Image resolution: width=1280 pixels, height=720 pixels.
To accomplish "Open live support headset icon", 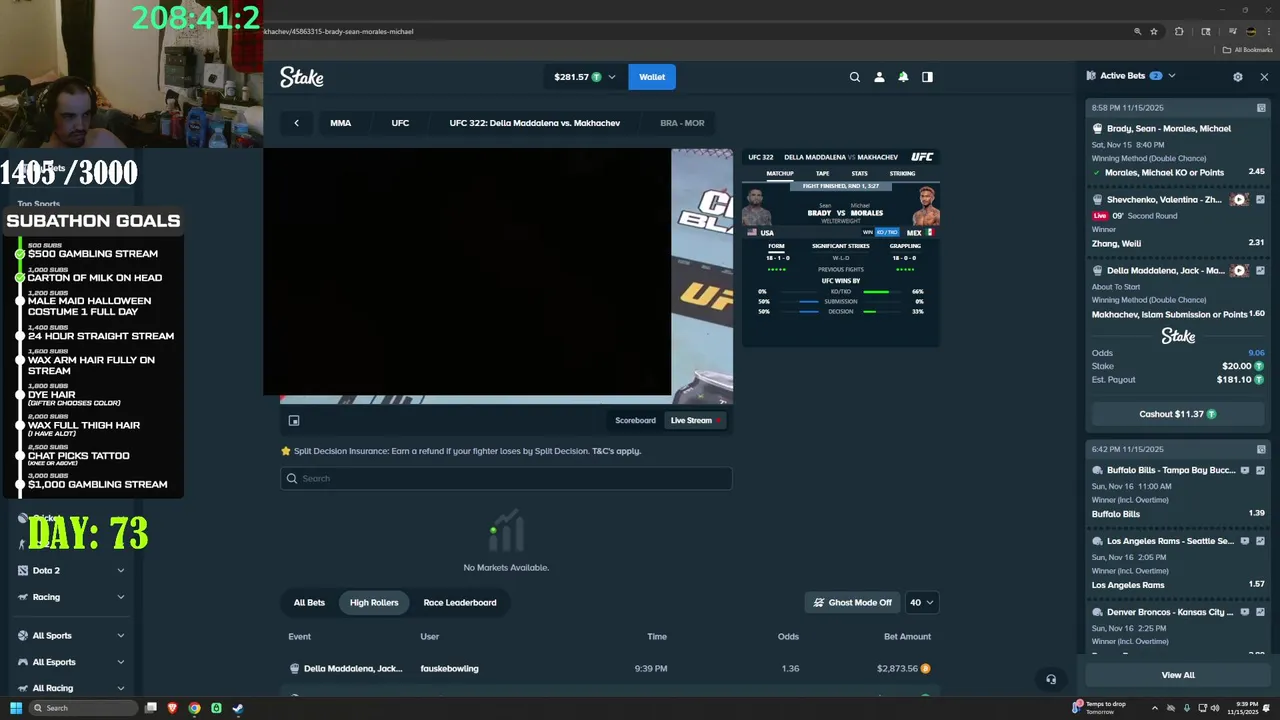I will 1051,679.
